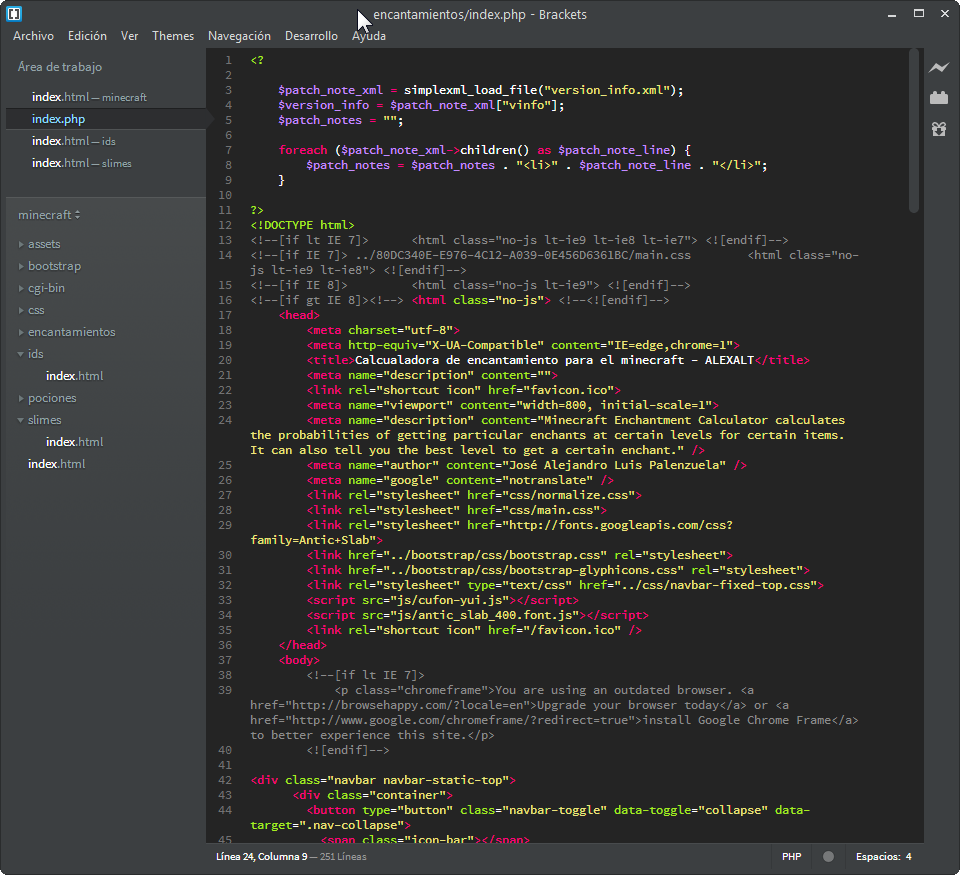960x875 pixels.
Task: Open the minecraft project dropdown
Action: click(x=49, y=215)
